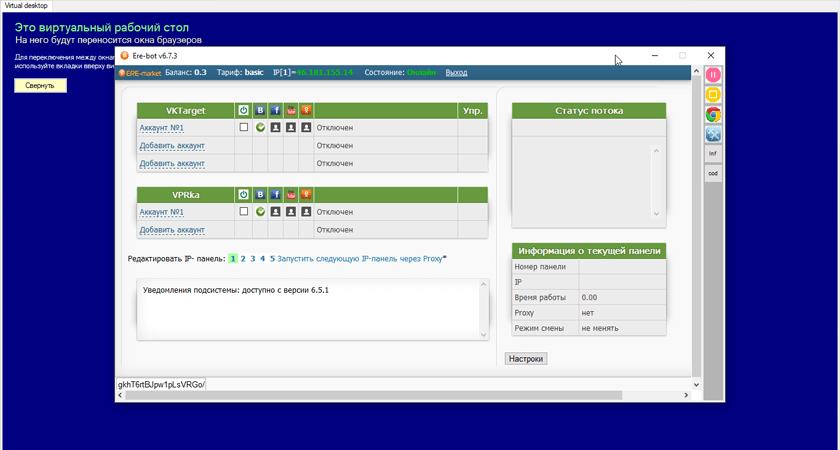Click the Время работы value 0.00
840x450 pixels.
point(589,297)
